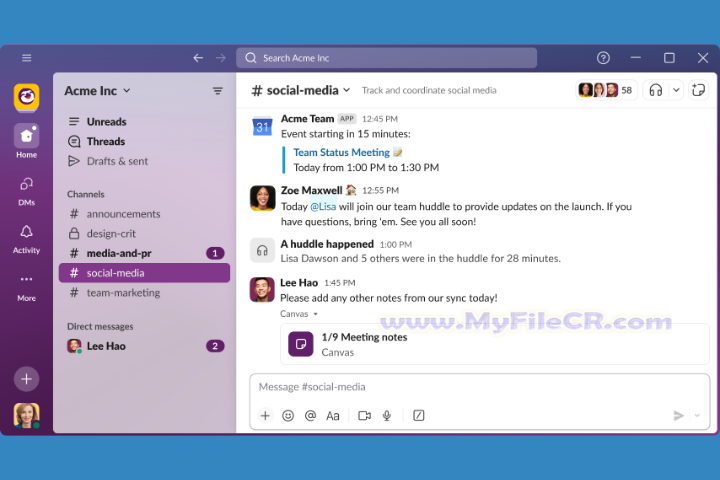Open the DMs tab in sidebar
720x480 pixels.
click(27, 192)
